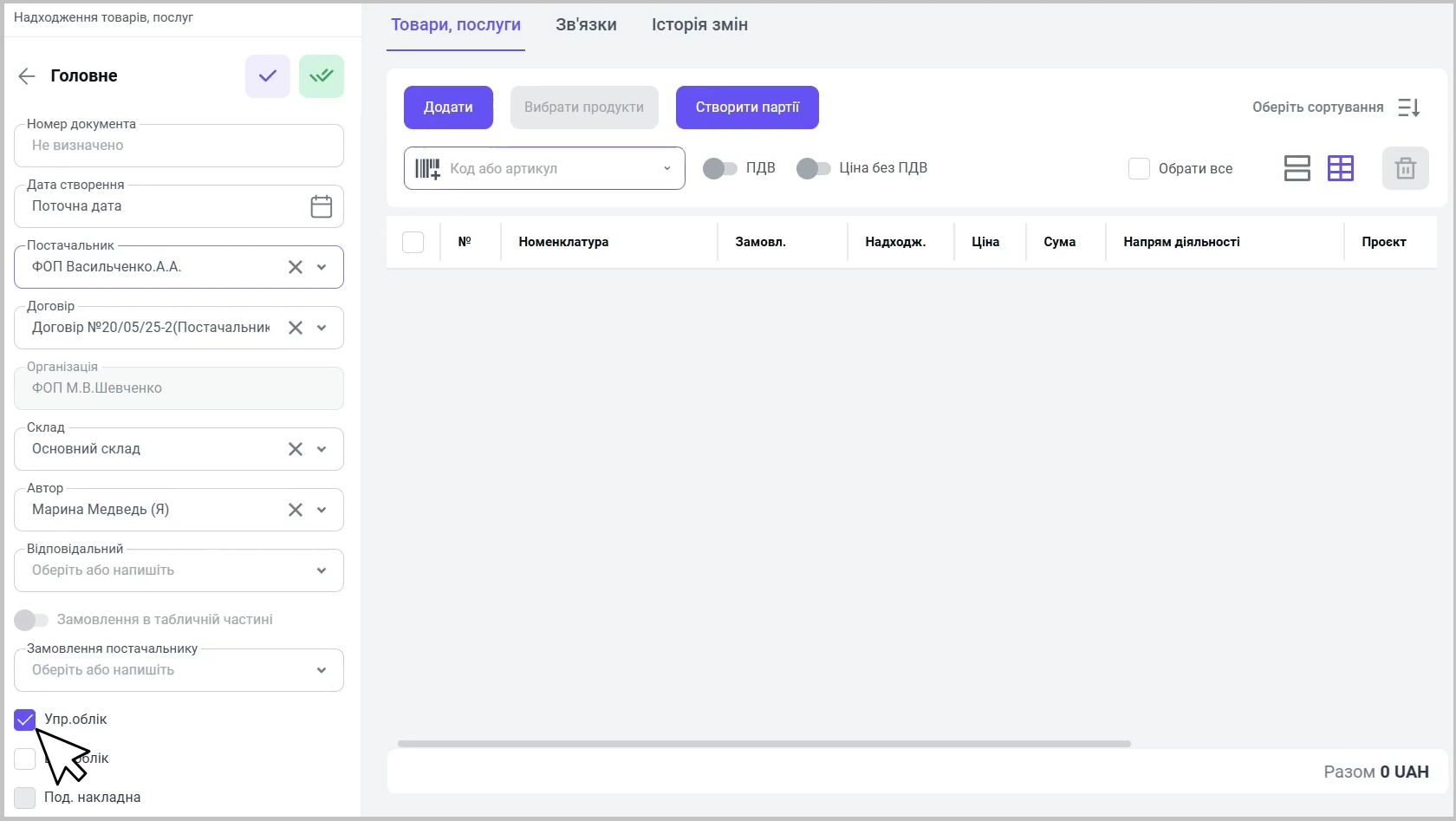1456x821 pixels.
Task: Click the sorting order icon
Action: click(1409, 108)
